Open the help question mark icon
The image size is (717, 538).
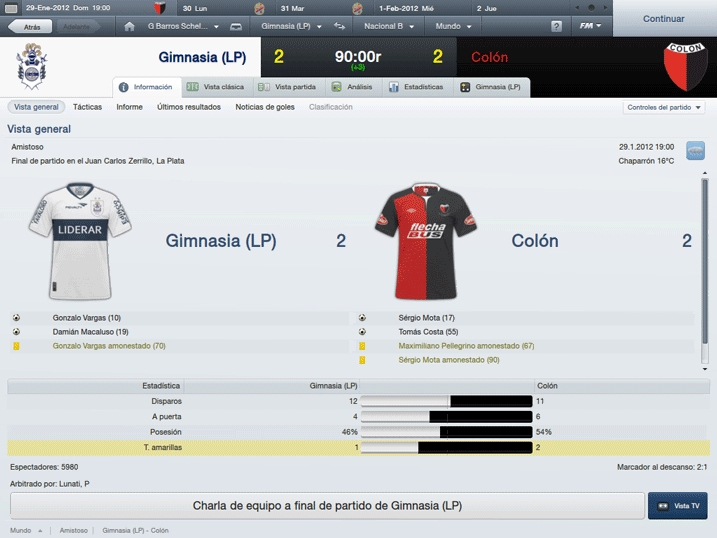point(556,27)
